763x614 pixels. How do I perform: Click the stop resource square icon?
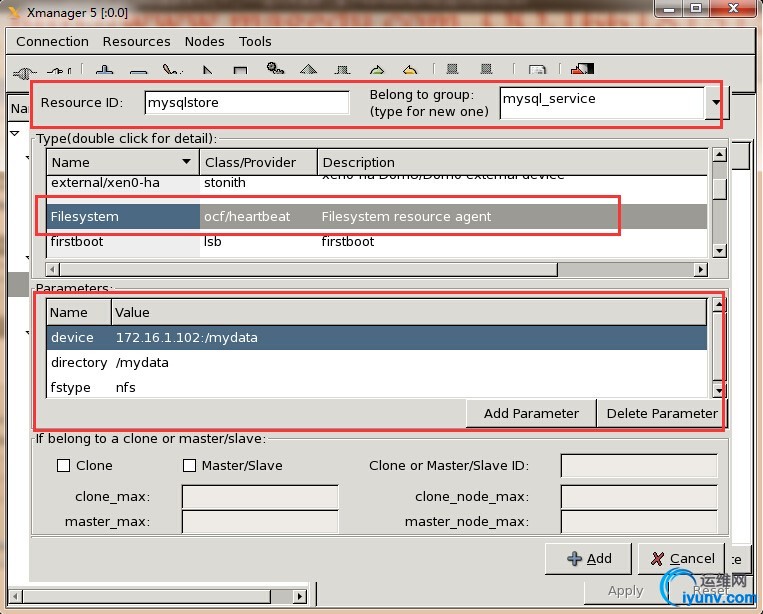[x=240, y=71]
